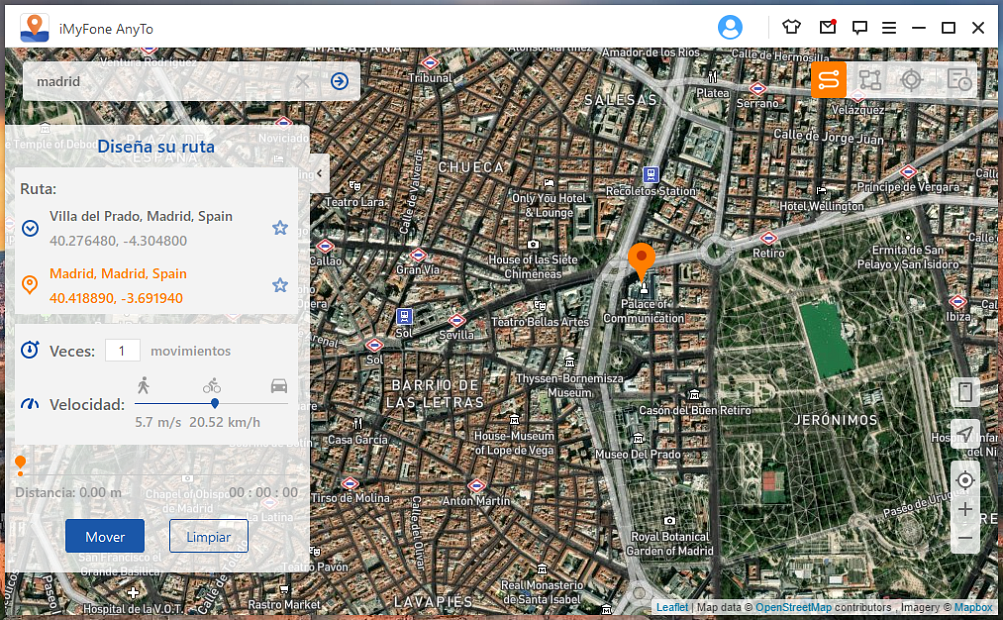
Task: Open the hamburger main menu
Action: 888,28
